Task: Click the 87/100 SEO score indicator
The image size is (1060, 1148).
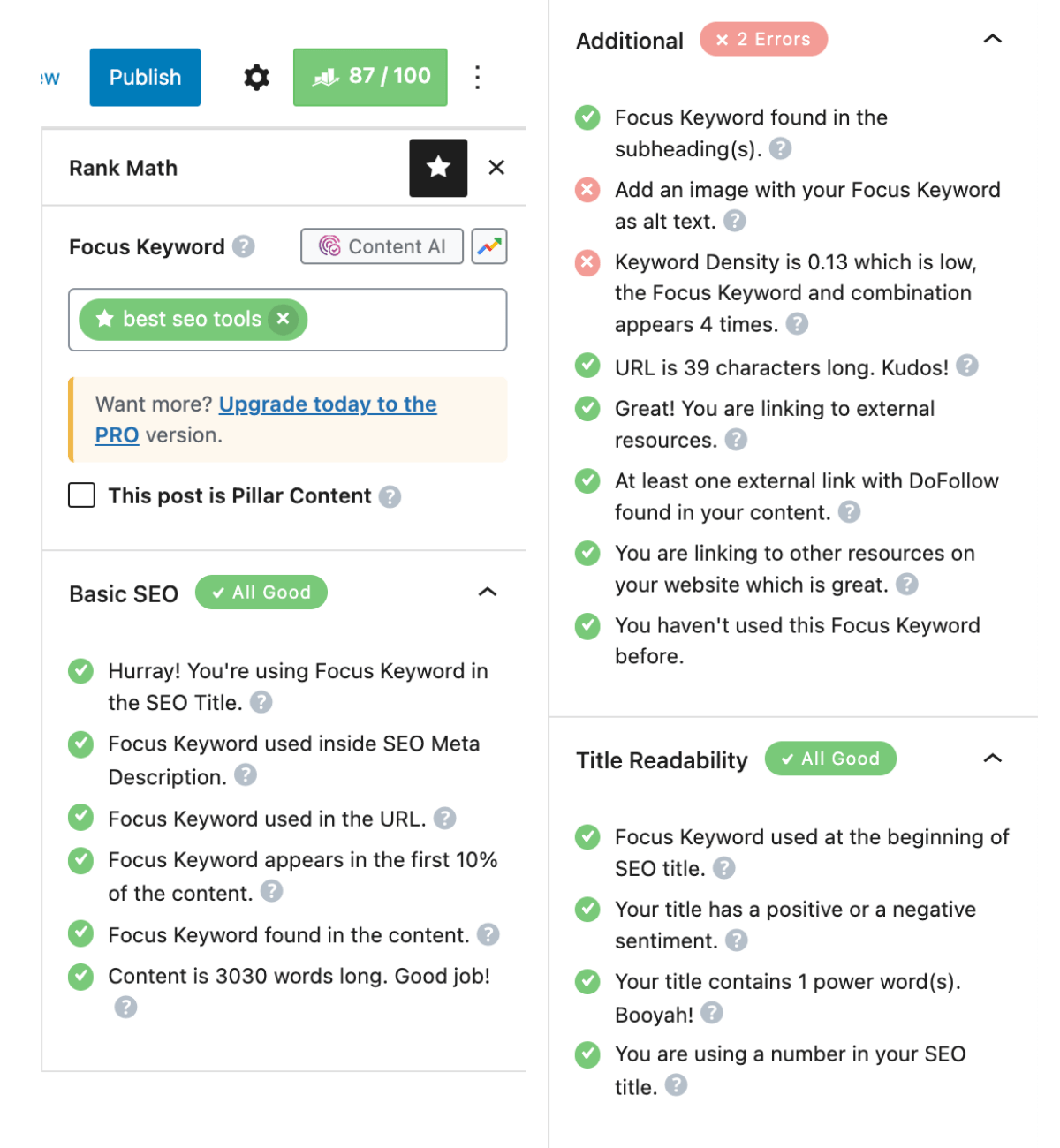Action: click(370, 77)
